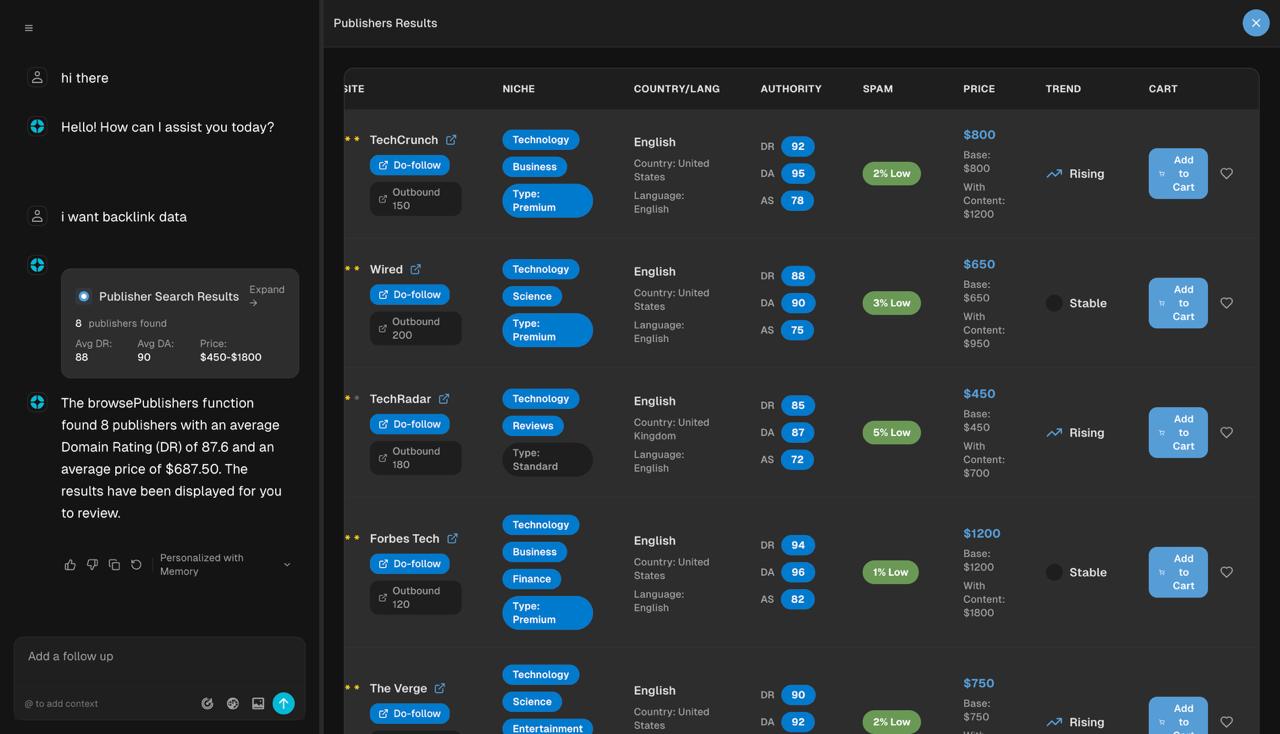Click the PRICE column header
1280x734 pixels.
click(x=978, y=89)
